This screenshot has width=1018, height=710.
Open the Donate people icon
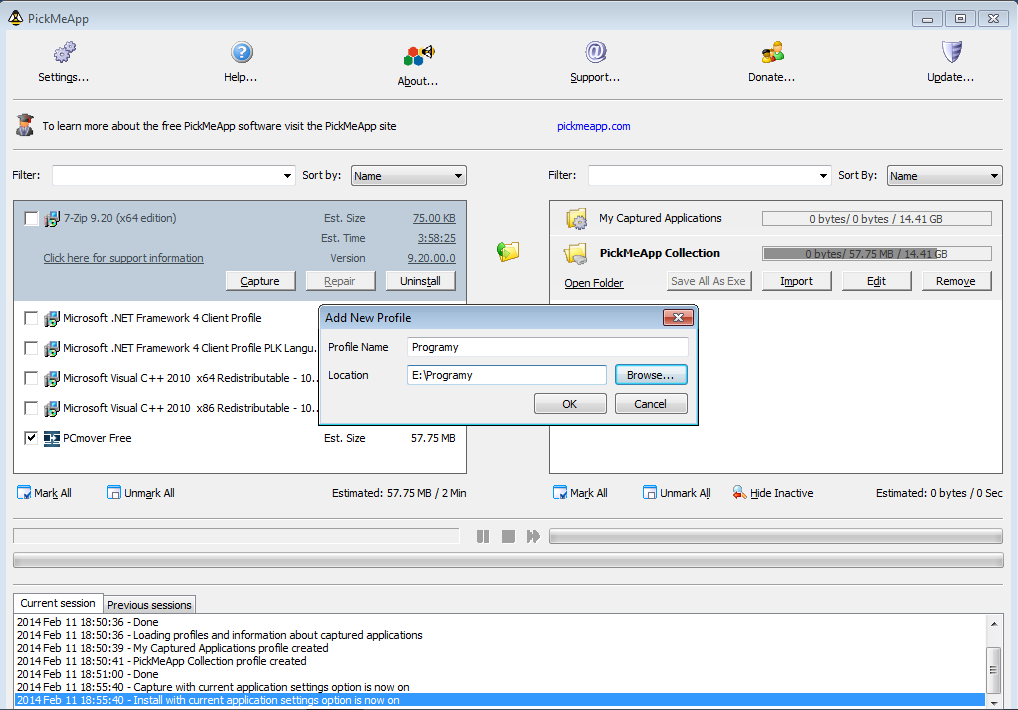(x=772, y=52)
